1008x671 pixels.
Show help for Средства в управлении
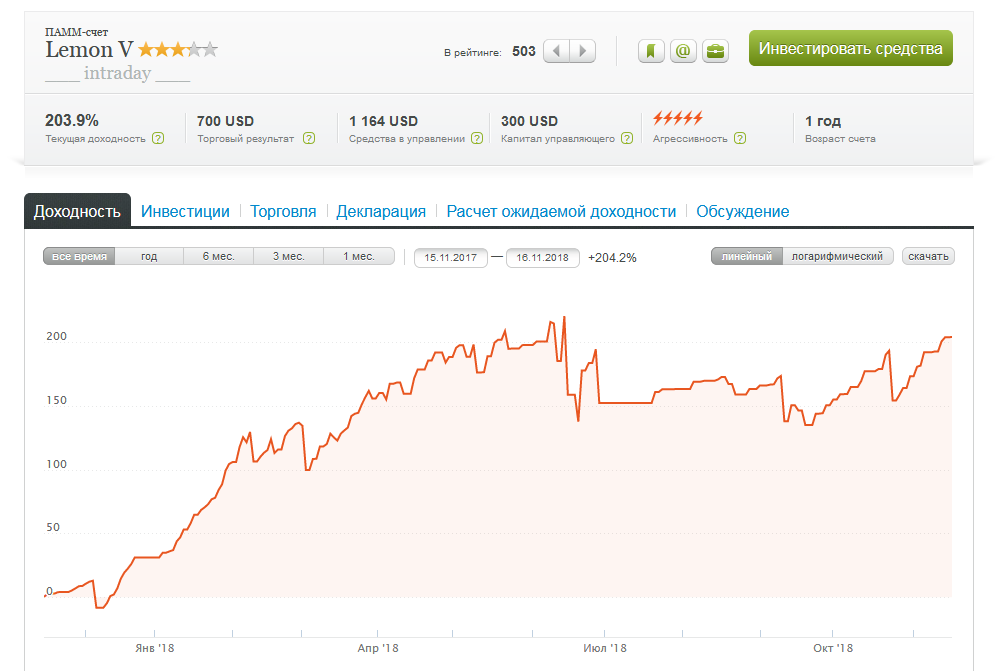point(477,138)
